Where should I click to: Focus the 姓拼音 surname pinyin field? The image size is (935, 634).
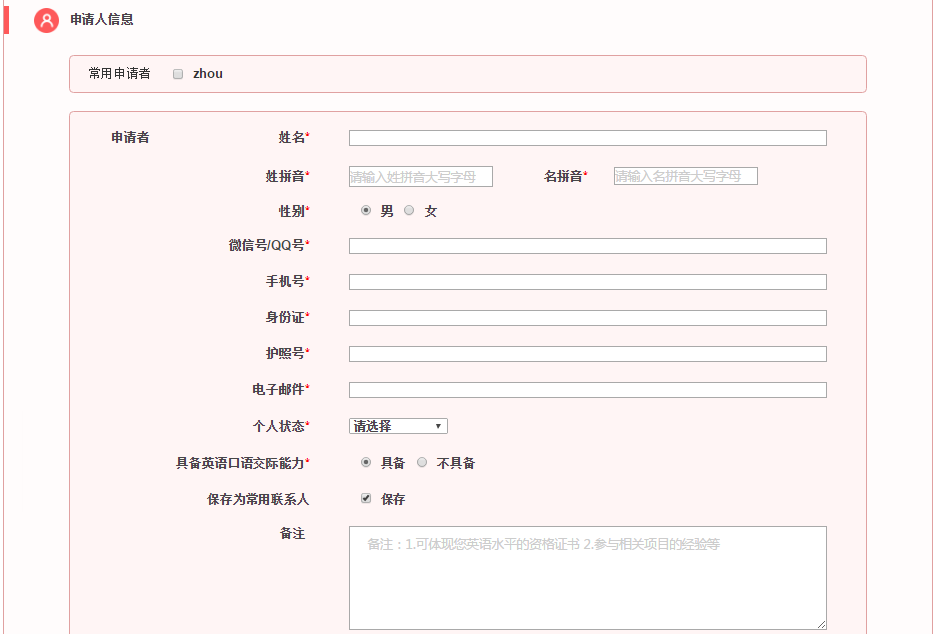pos(420,177)
